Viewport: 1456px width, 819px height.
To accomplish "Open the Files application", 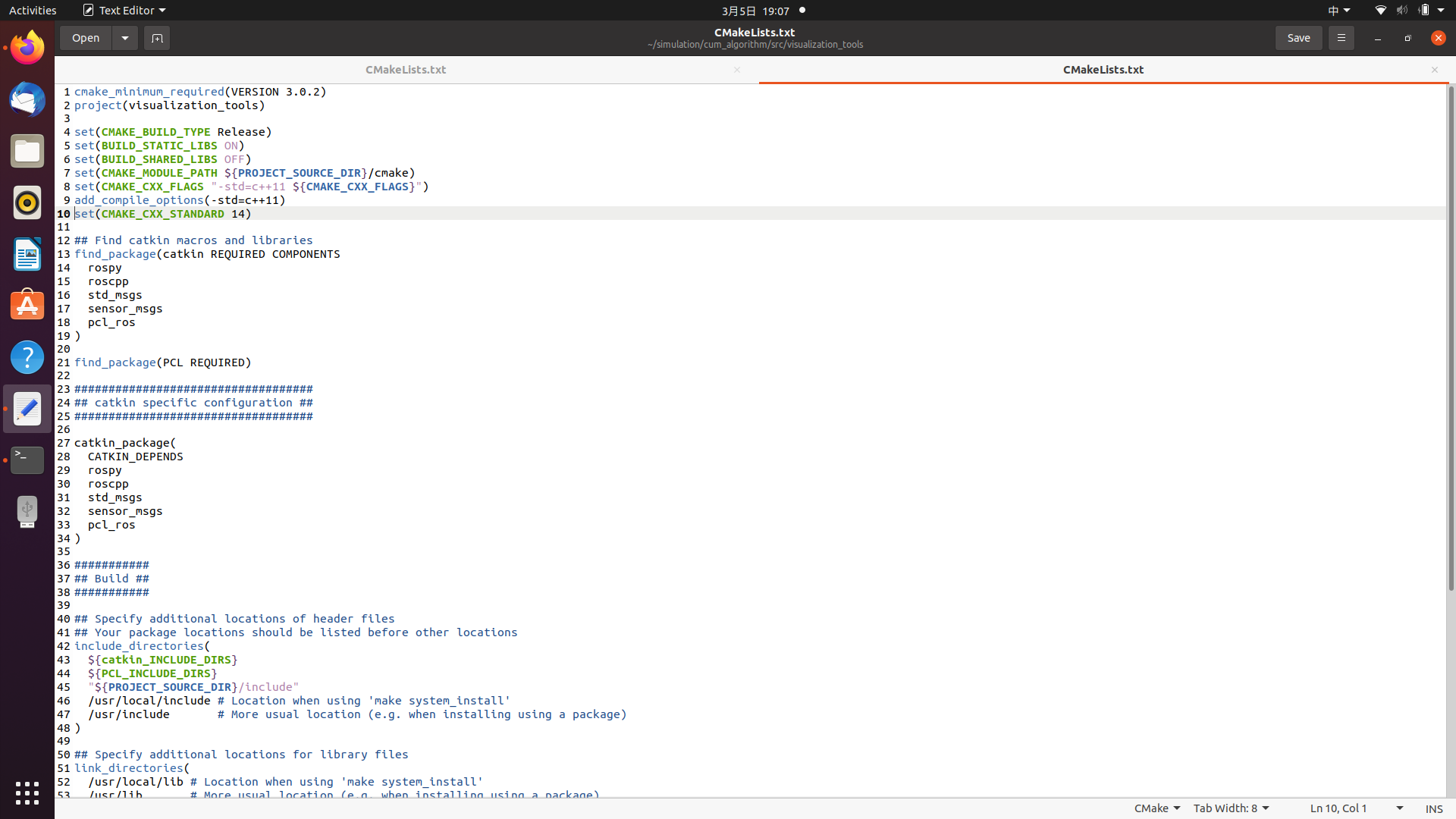I will tap(27, 151).
